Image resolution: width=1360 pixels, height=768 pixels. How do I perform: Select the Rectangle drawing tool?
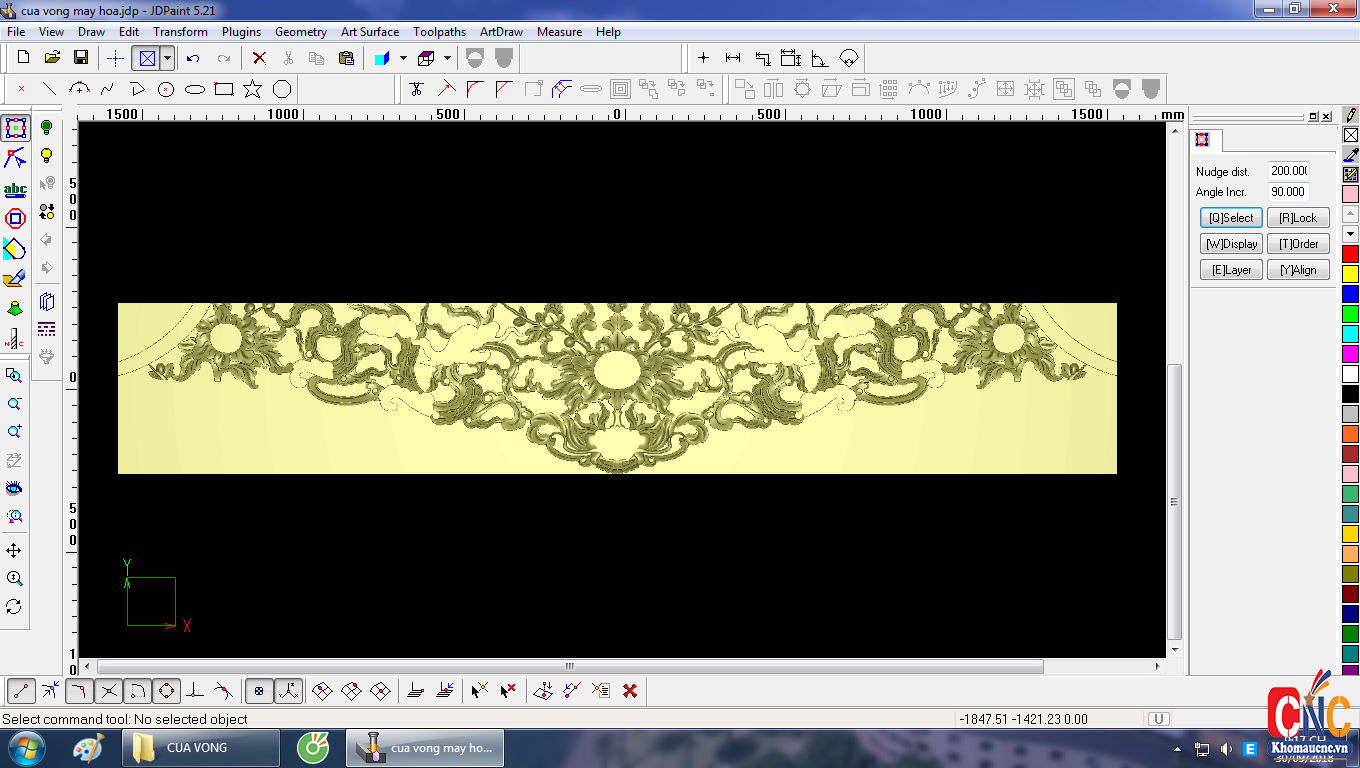pos(224,89)
